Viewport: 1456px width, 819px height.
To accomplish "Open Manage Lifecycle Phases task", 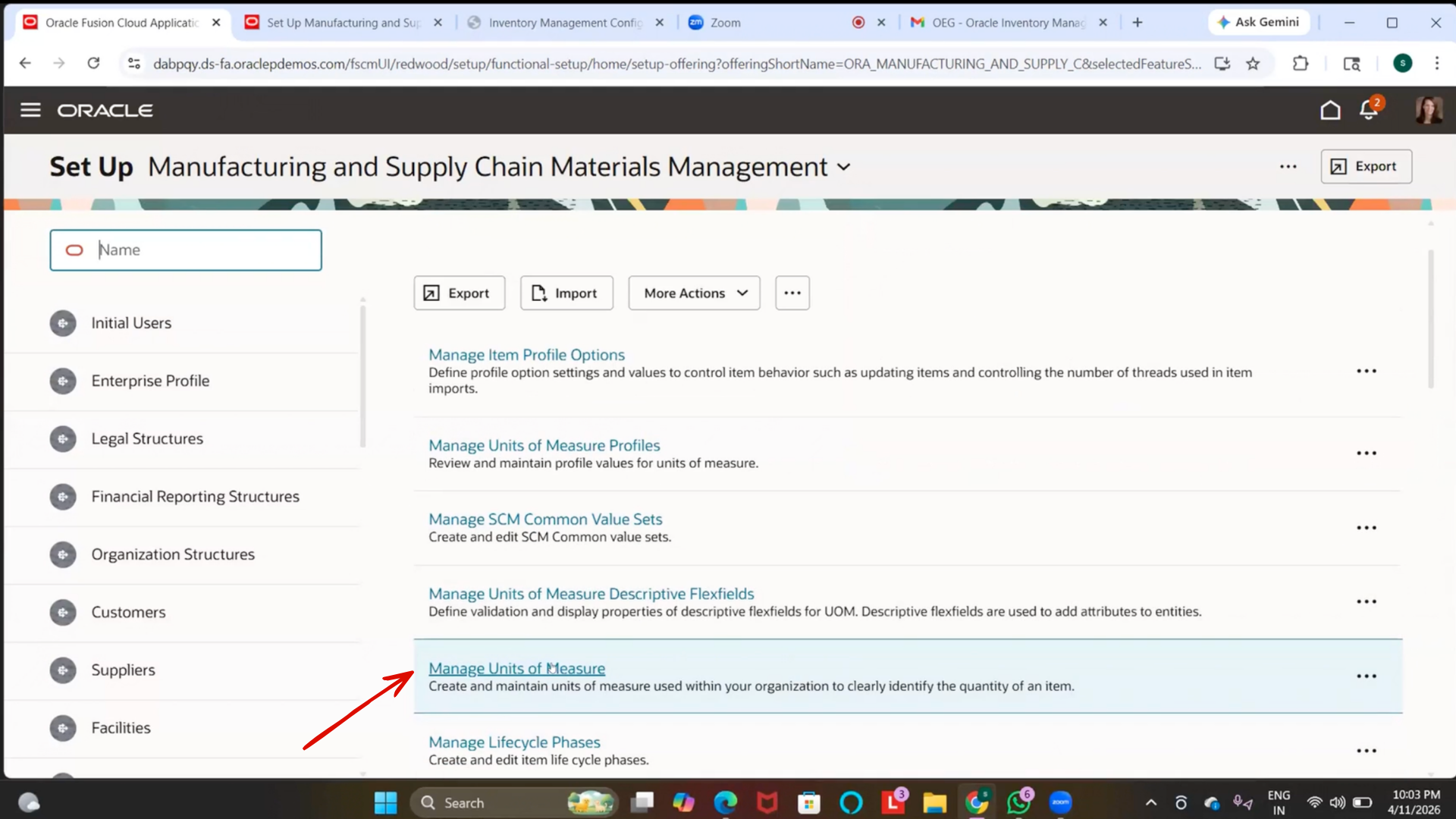I will [514, 742].
